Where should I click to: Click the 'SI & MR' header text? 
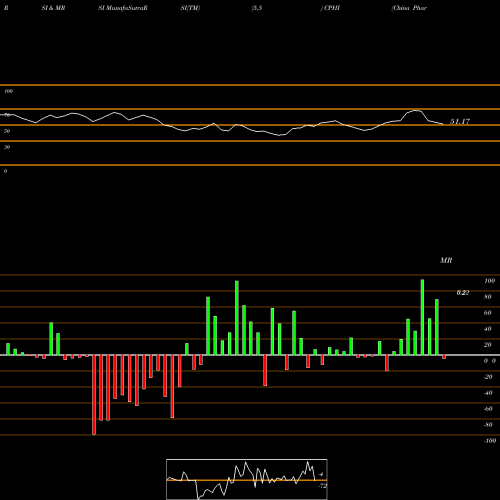[53, 8]
